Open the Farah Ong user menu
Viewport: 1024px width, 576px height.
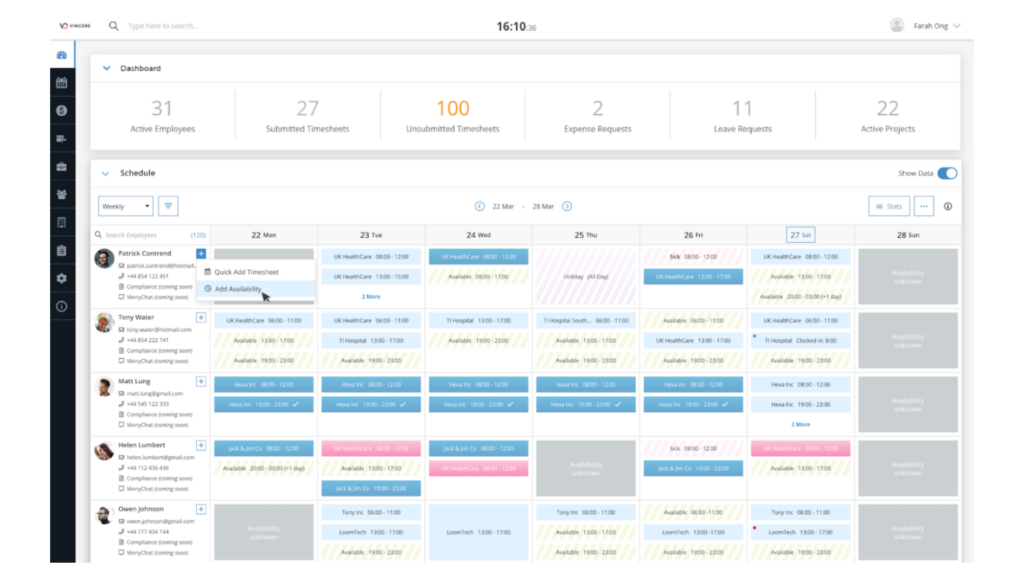pyautogui.click(x=925, y=26)
